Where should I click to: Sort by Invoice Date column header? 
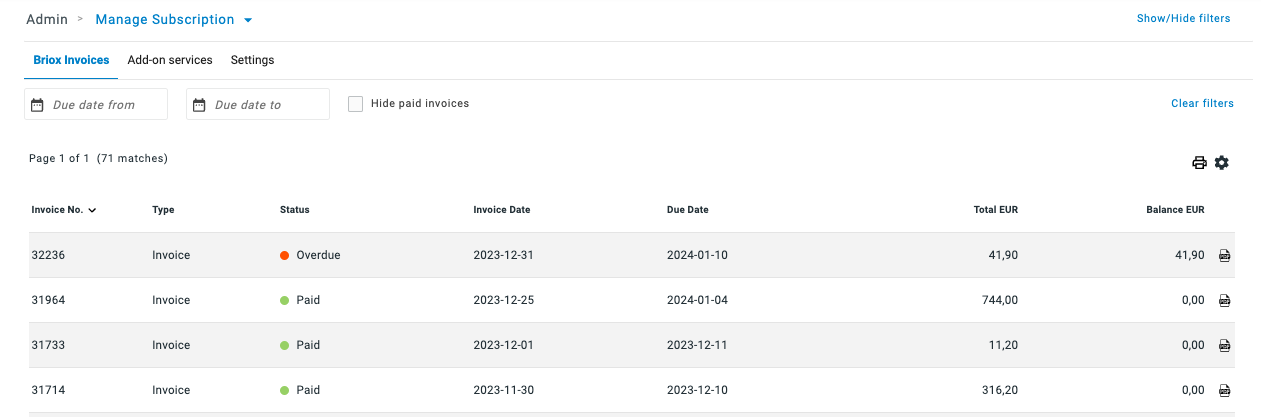502,210
